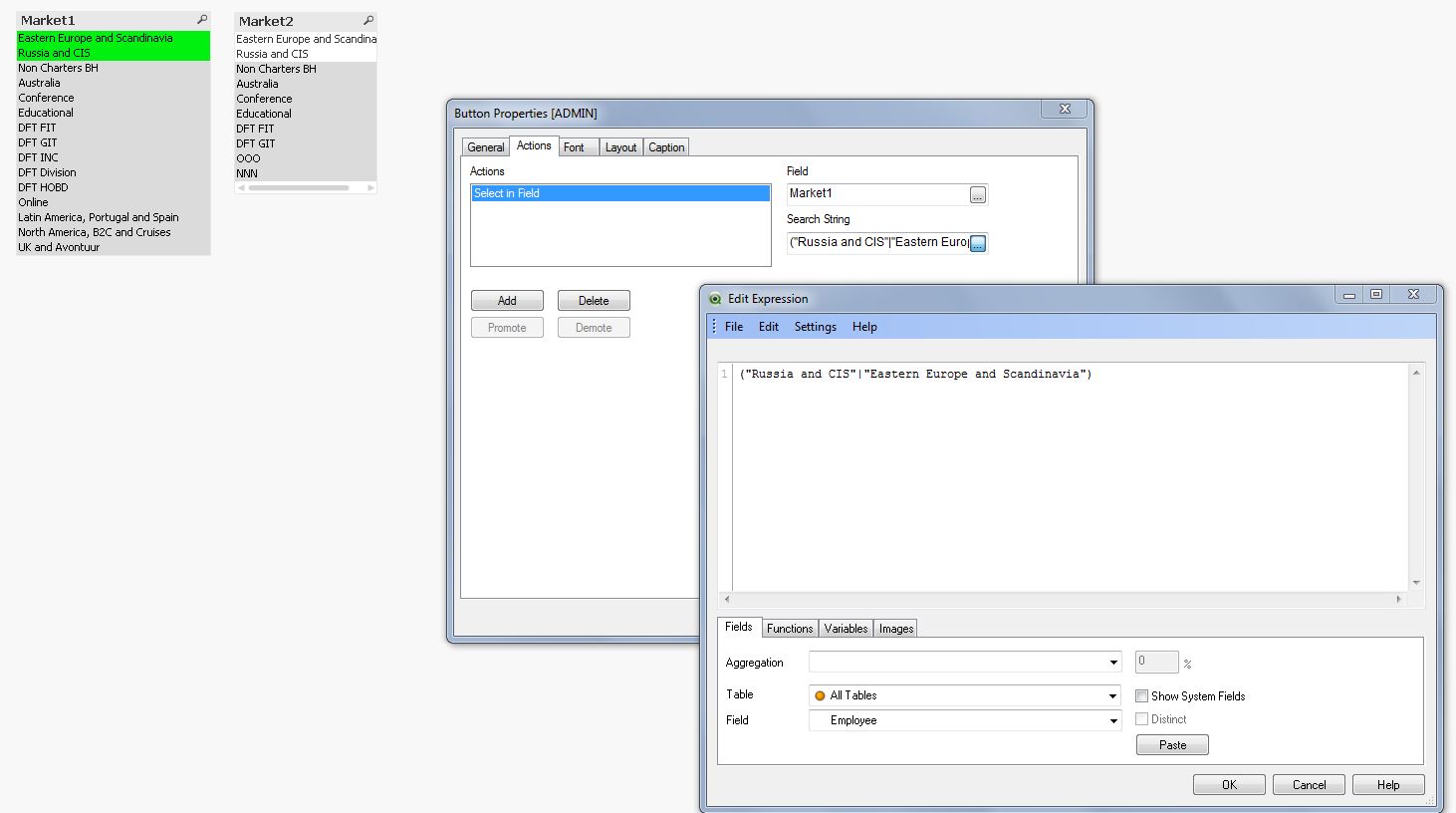Screen dimensions: 1456x813
Task: Open expression editor button beside Search String
Action: (x=978, y=243)
